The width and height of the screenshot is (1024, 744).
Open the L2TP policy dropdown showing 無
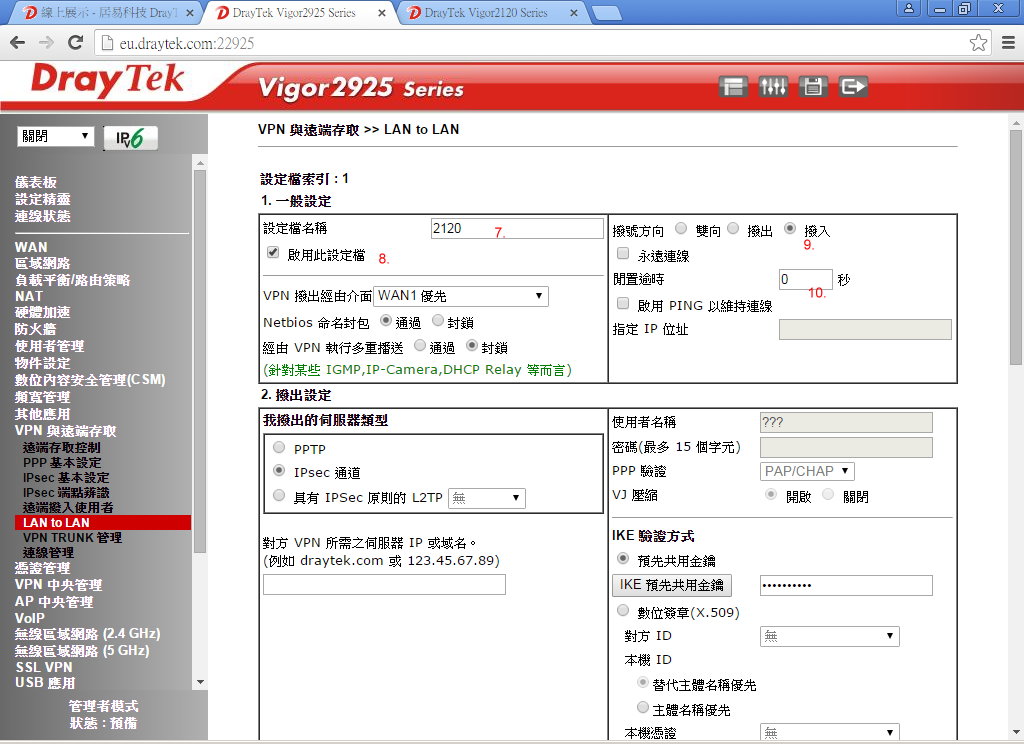487,498
